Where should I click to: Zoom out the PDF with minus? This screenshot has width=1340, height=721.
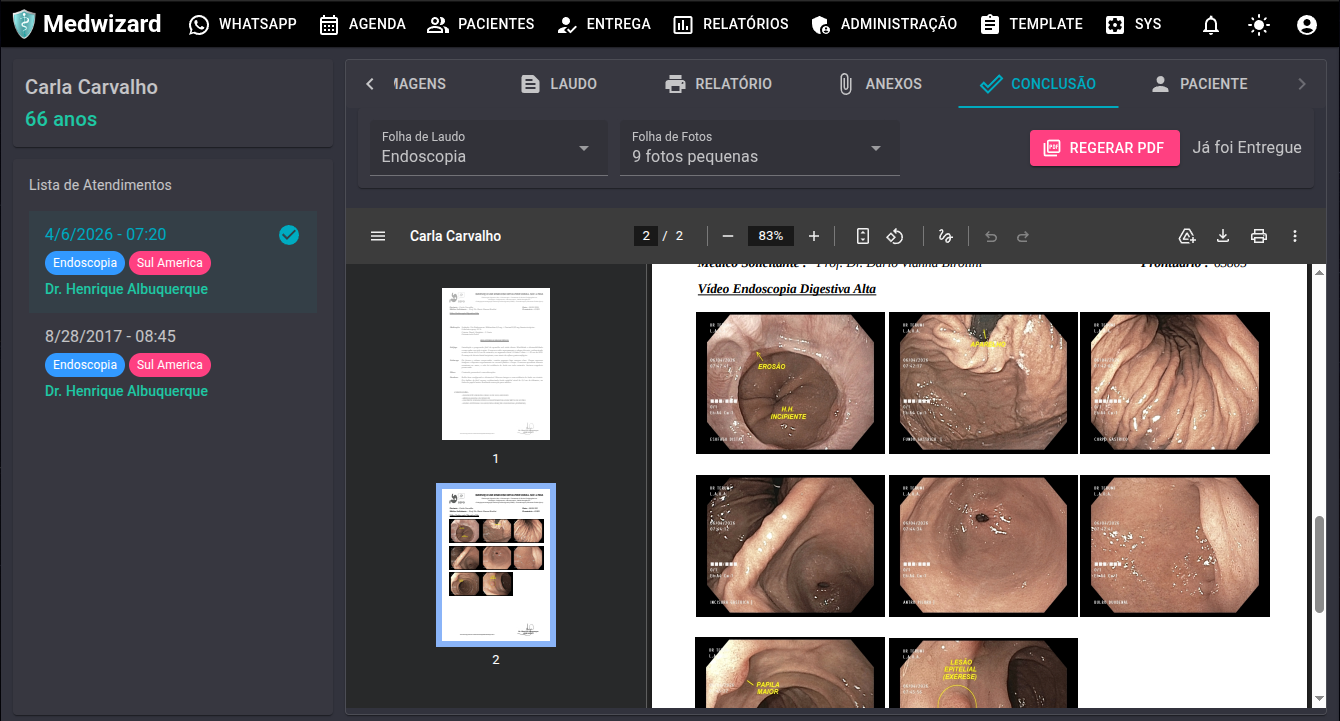click(x=728, y=236)
